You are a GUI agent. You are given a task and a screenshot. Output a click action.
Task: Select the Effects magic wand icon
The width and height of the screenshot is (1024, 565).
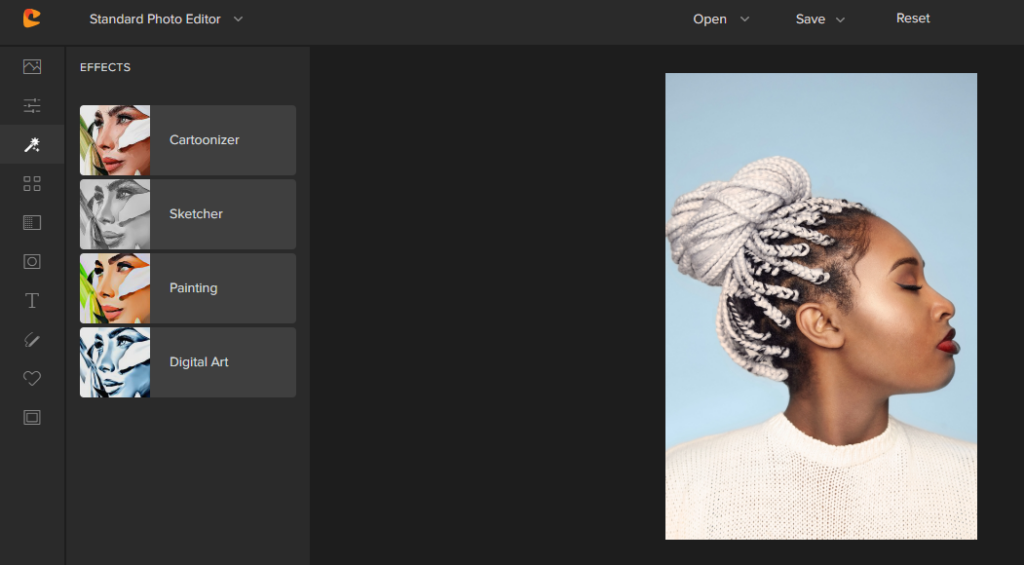click(x=32, y=144)
